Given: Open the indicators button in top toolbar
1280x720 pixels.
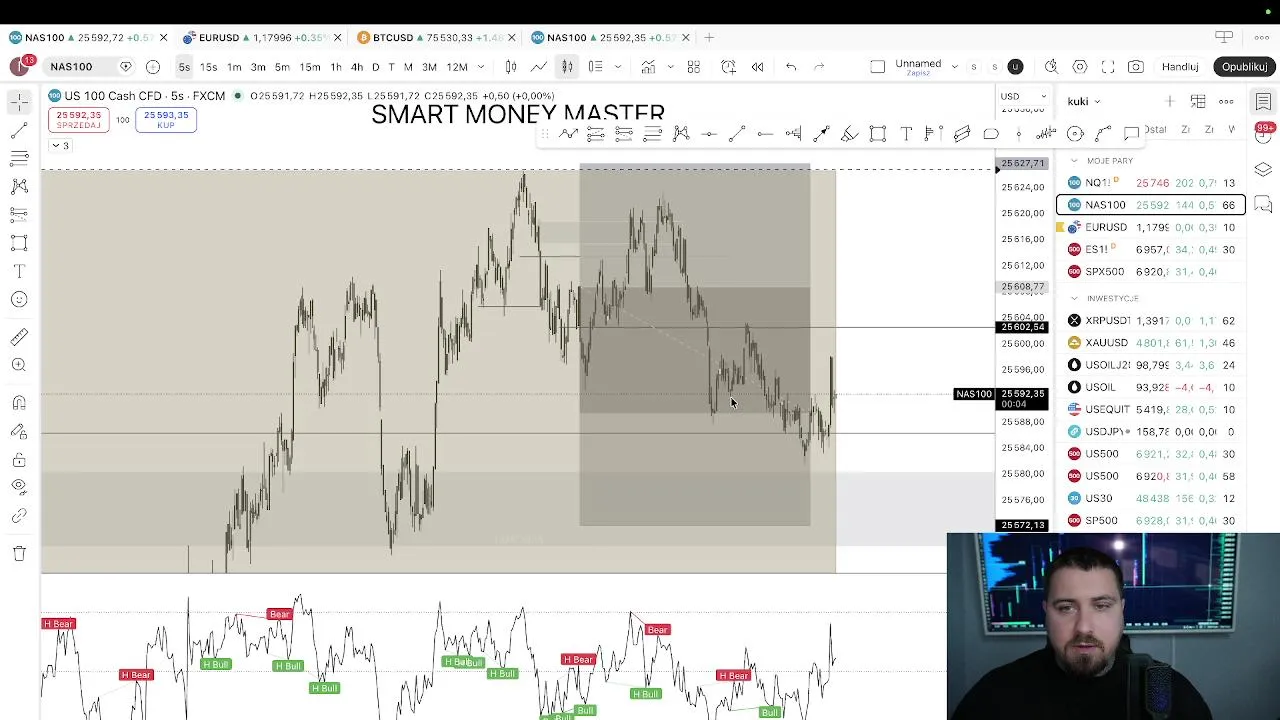Looking at the screenshot, I should click(648, 67).
